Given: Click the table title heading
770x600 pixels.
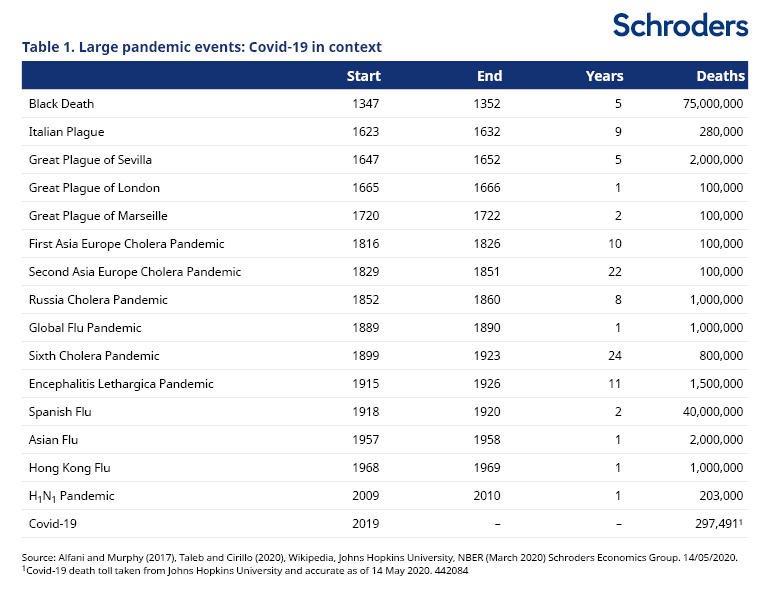Looking at the screenshot, I should [x=202, y=47].
